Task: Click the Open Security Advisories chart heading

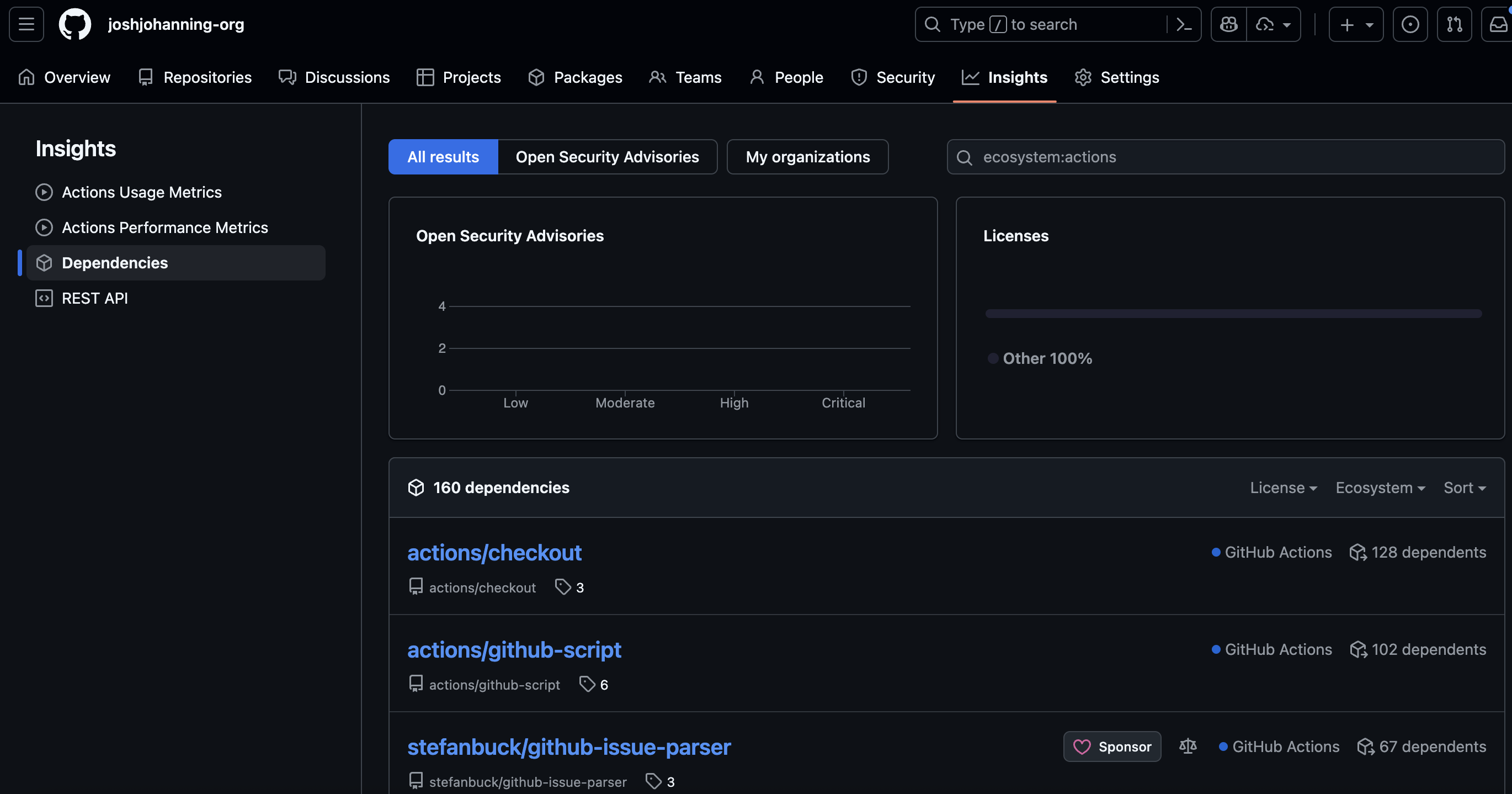Action: click(509, 236)
